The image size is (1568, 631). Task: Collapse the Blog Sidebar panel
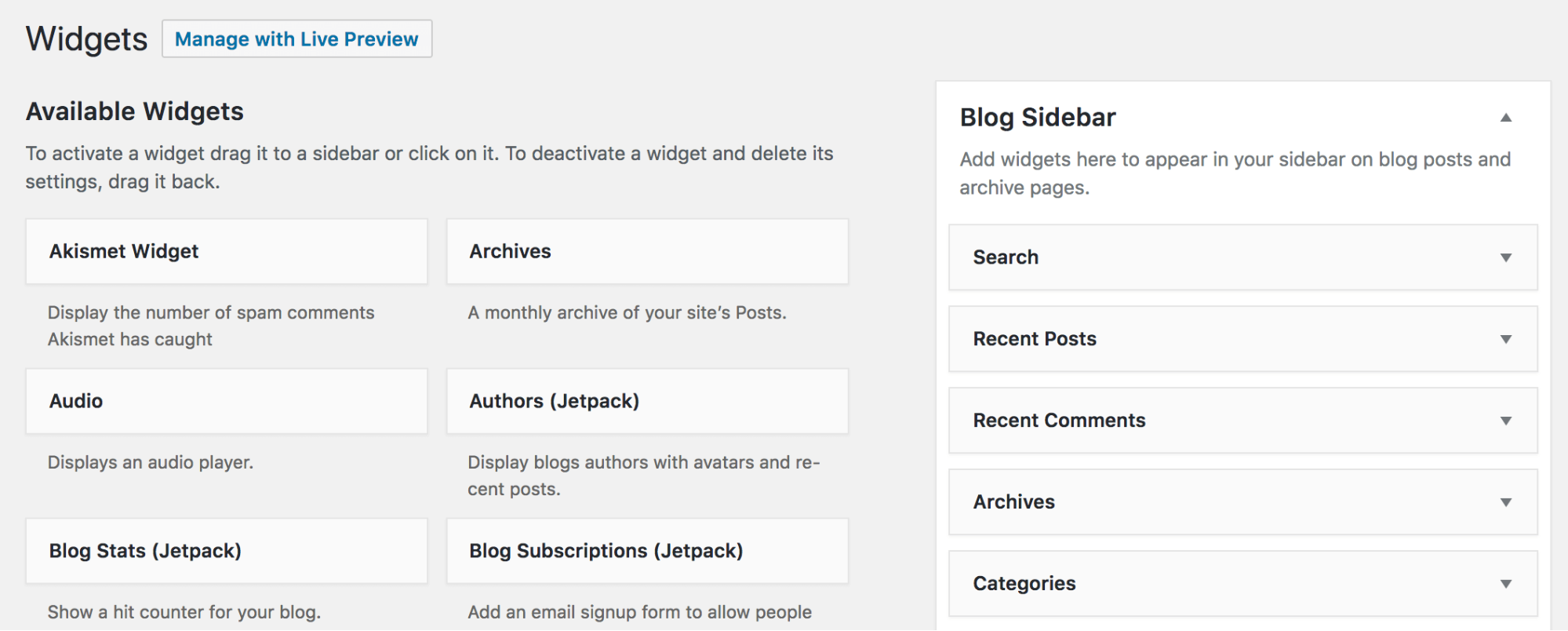1506,116
